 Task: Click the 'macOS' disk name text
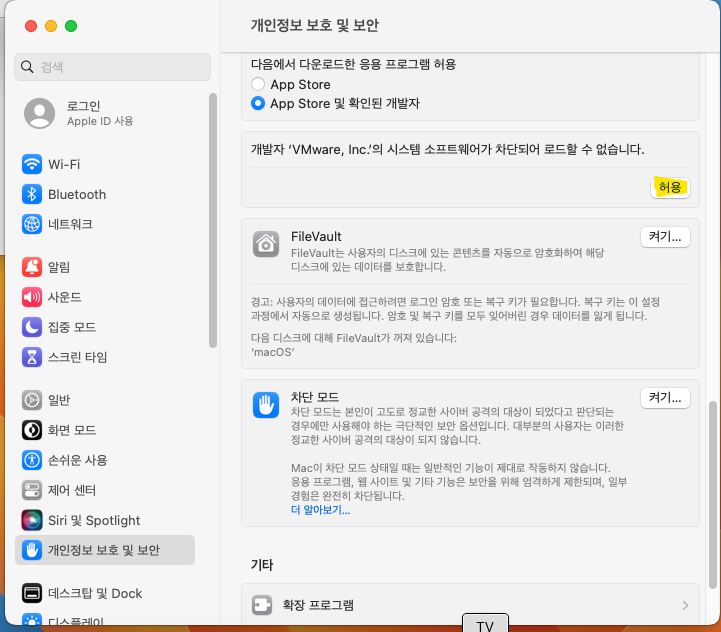pyautogui.click(x=273, y=352)
